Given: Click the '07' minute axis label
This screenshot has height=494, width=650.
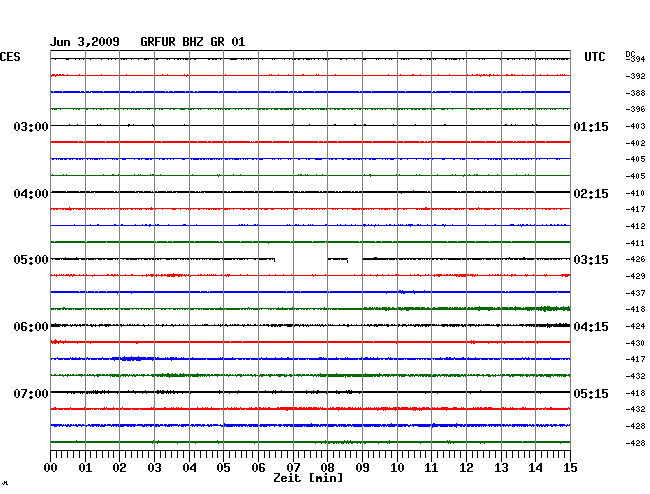Looking at the screenshot, I should coord(293,468).
